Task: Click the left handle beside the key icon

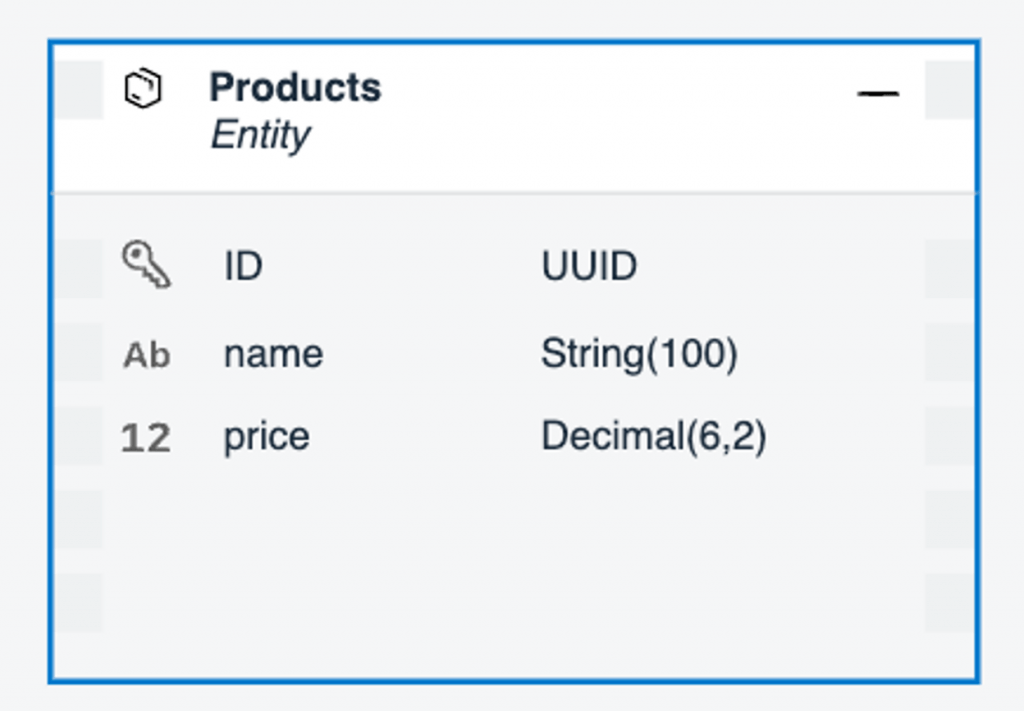Action: (x=79, y=268)
